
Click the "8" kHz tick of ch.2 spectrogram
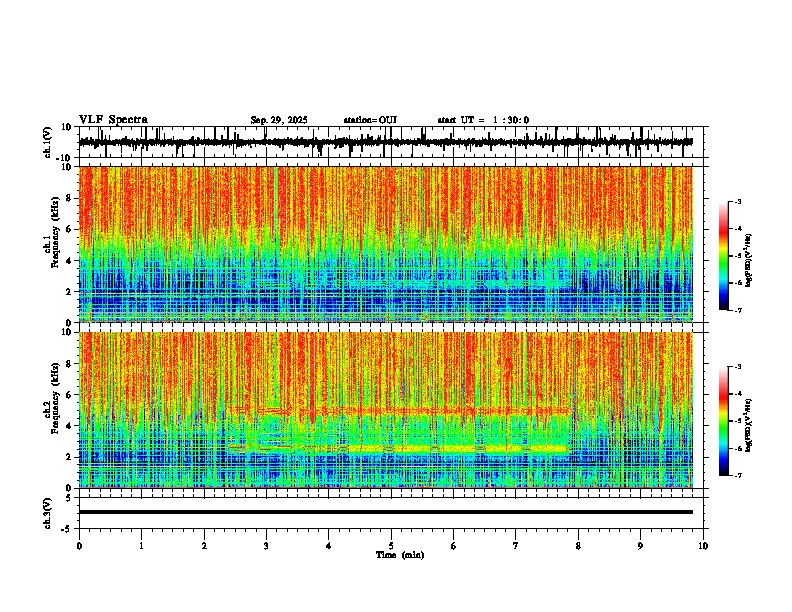(x=69, y=364)
